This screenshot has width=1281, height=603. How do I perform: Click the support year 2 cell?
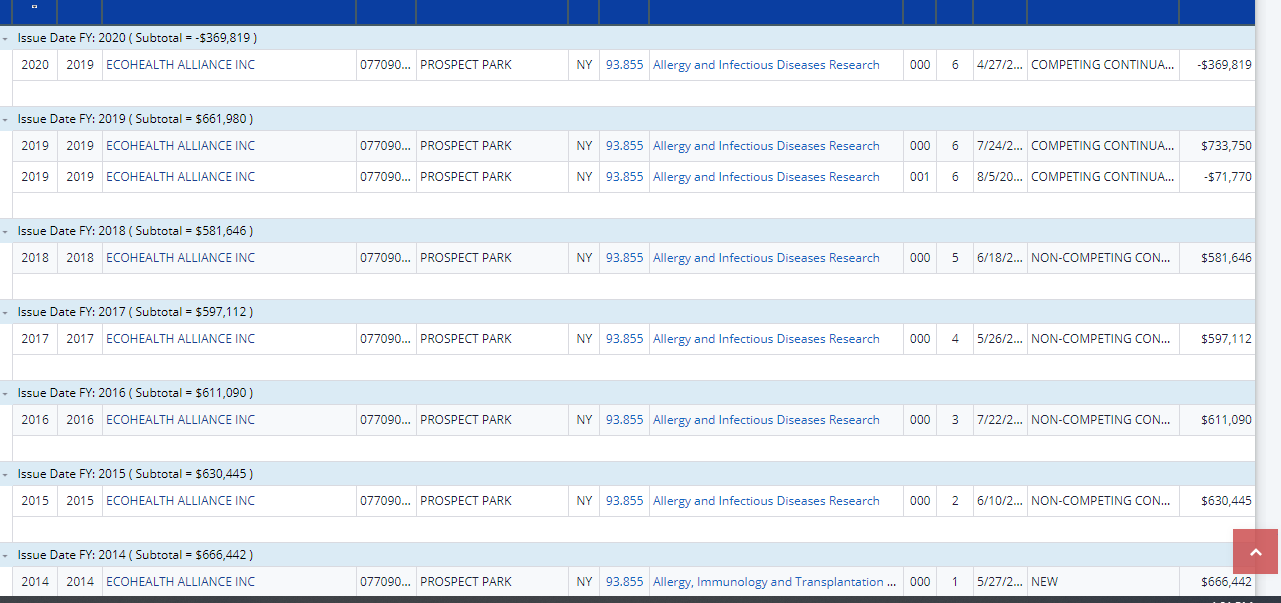955,501
